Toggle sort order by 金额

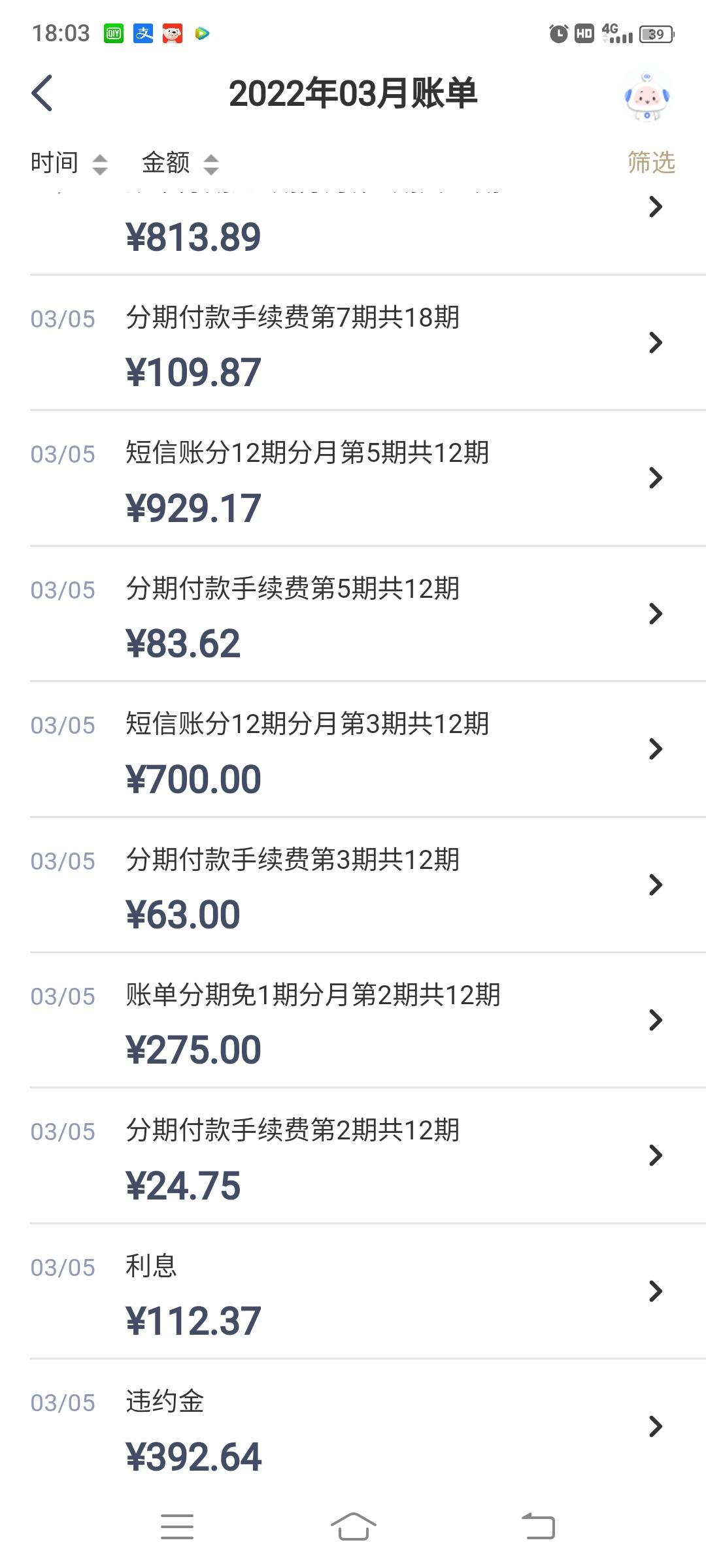180,163
